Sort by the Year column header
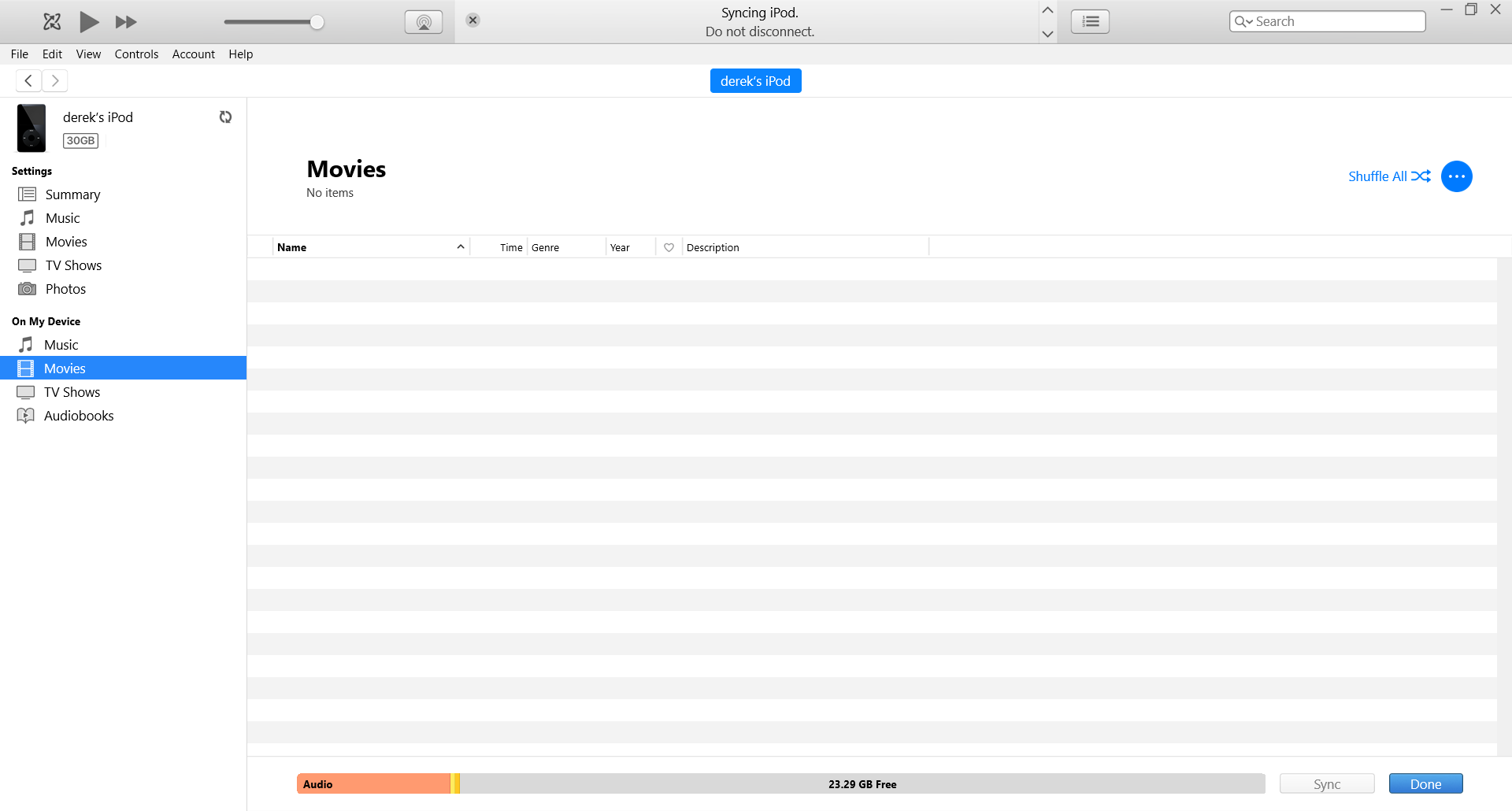 pyautogui.click(x=631, y=247)
